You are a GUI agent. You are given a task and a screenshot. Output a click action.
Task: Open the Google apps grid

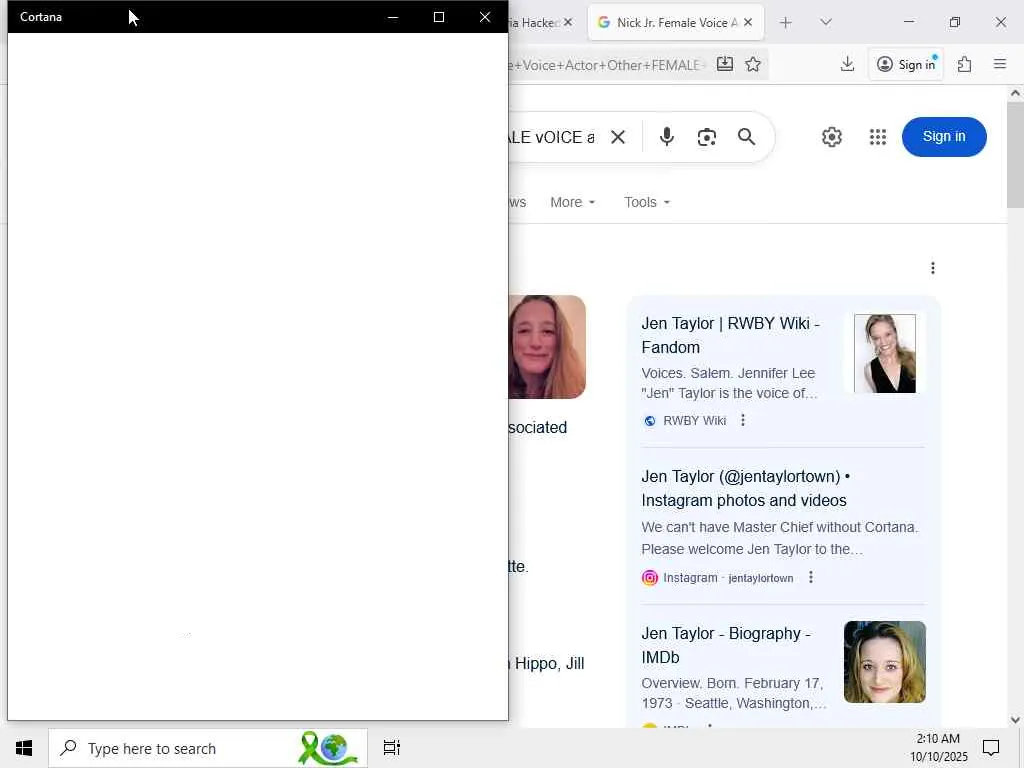coord(878,136)
